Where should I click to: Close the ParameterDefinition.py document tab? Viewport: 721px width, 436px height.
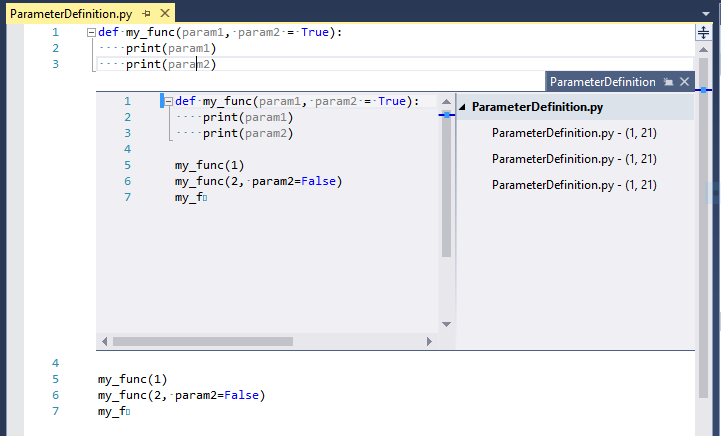[x=165, y=14]
